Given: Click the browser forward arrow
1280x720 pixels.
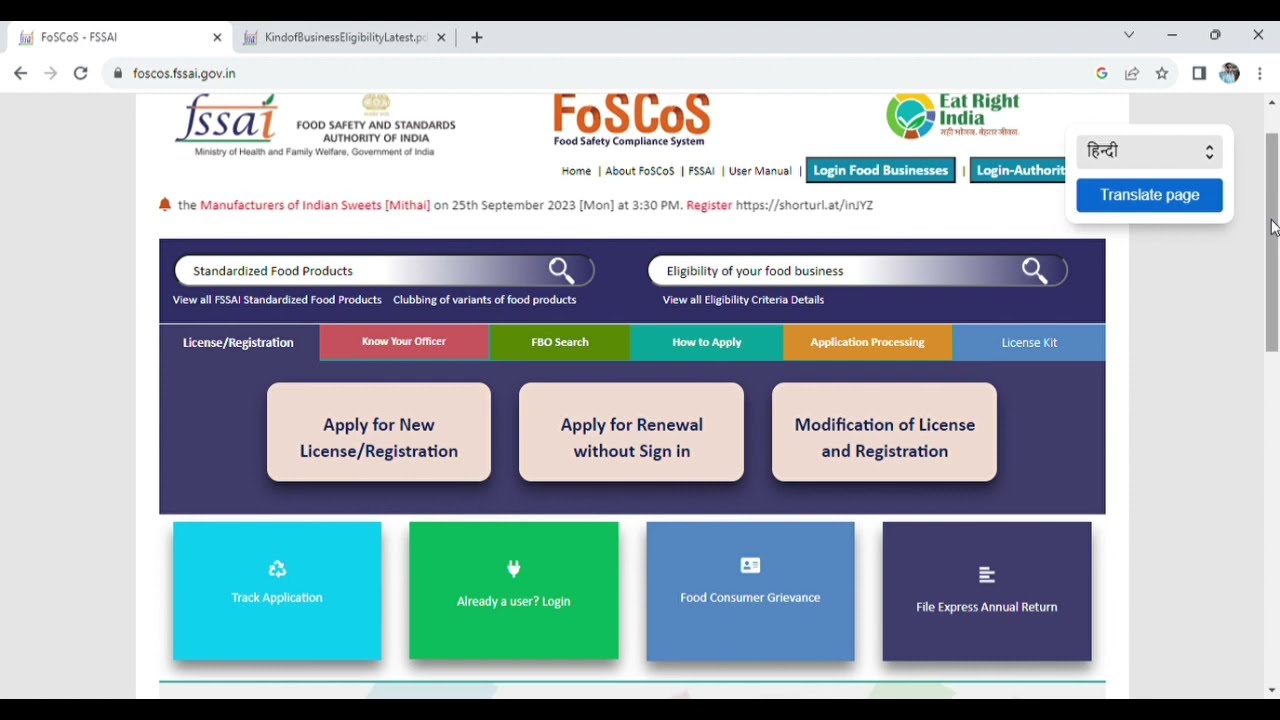Looking at the screenshot, I should coord(50,73).
